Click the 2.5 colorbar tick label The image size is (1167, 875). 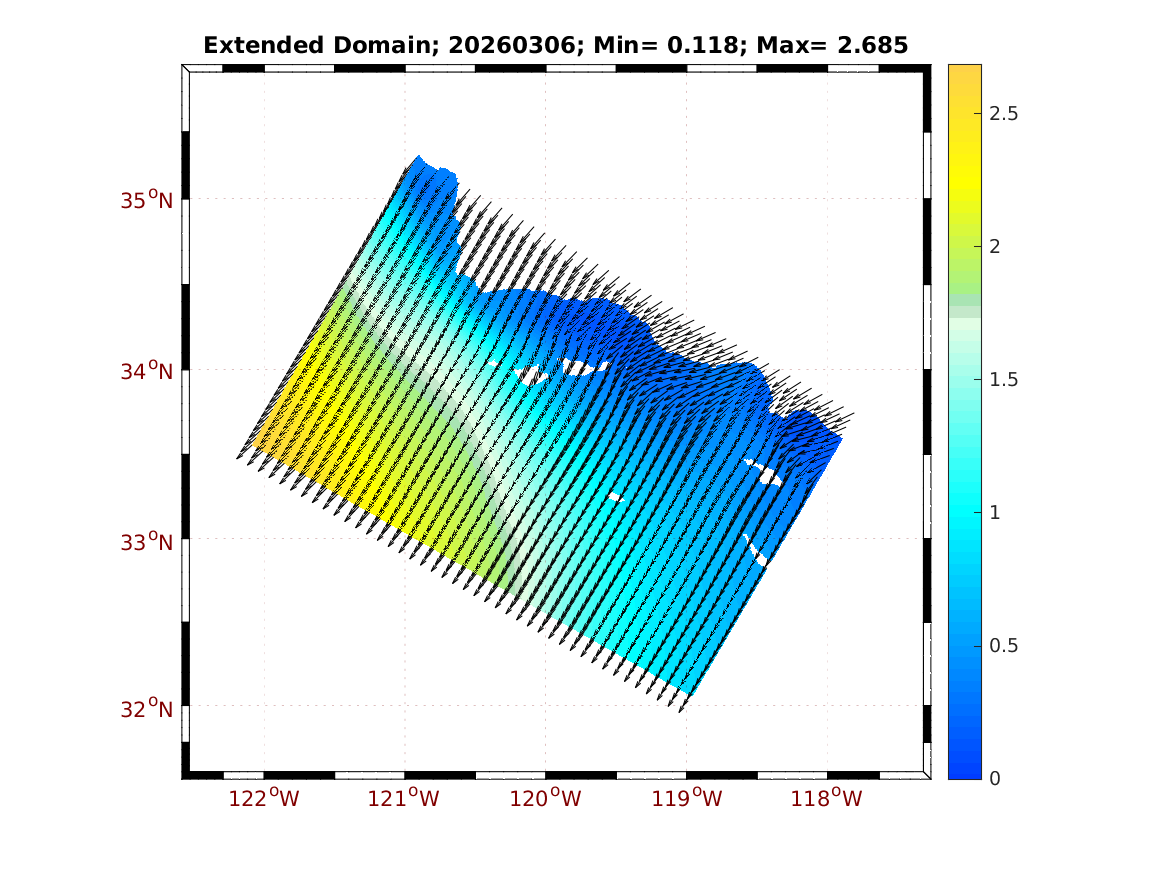pyautogui.click(x=1002, y=114)
